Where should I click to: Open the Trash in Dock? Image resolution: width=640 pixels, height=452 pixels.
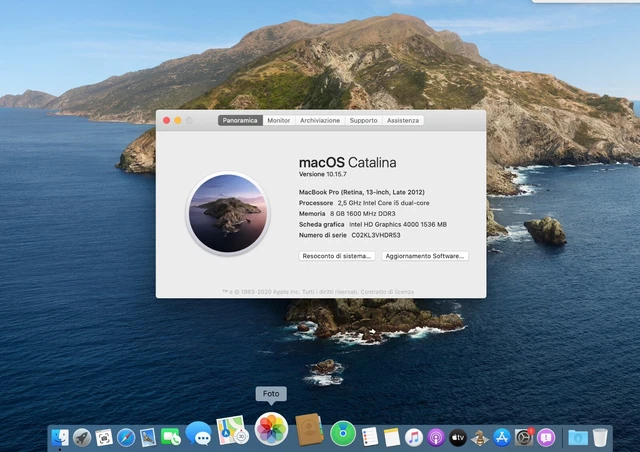coord(600,437)
